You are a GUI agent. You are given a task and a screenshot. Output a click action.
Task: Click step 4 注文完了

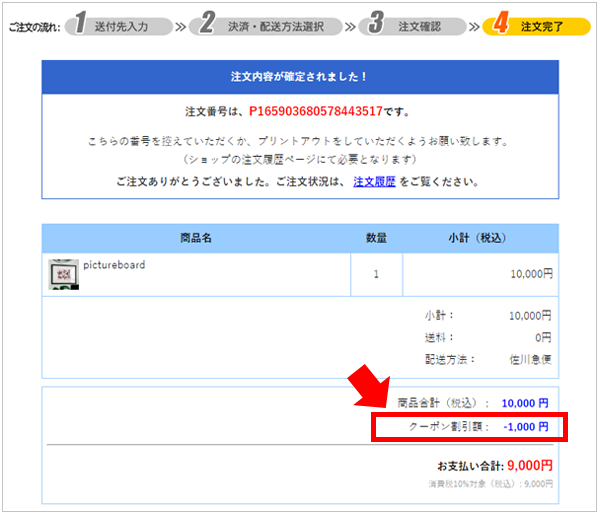(x=536, y=26)
